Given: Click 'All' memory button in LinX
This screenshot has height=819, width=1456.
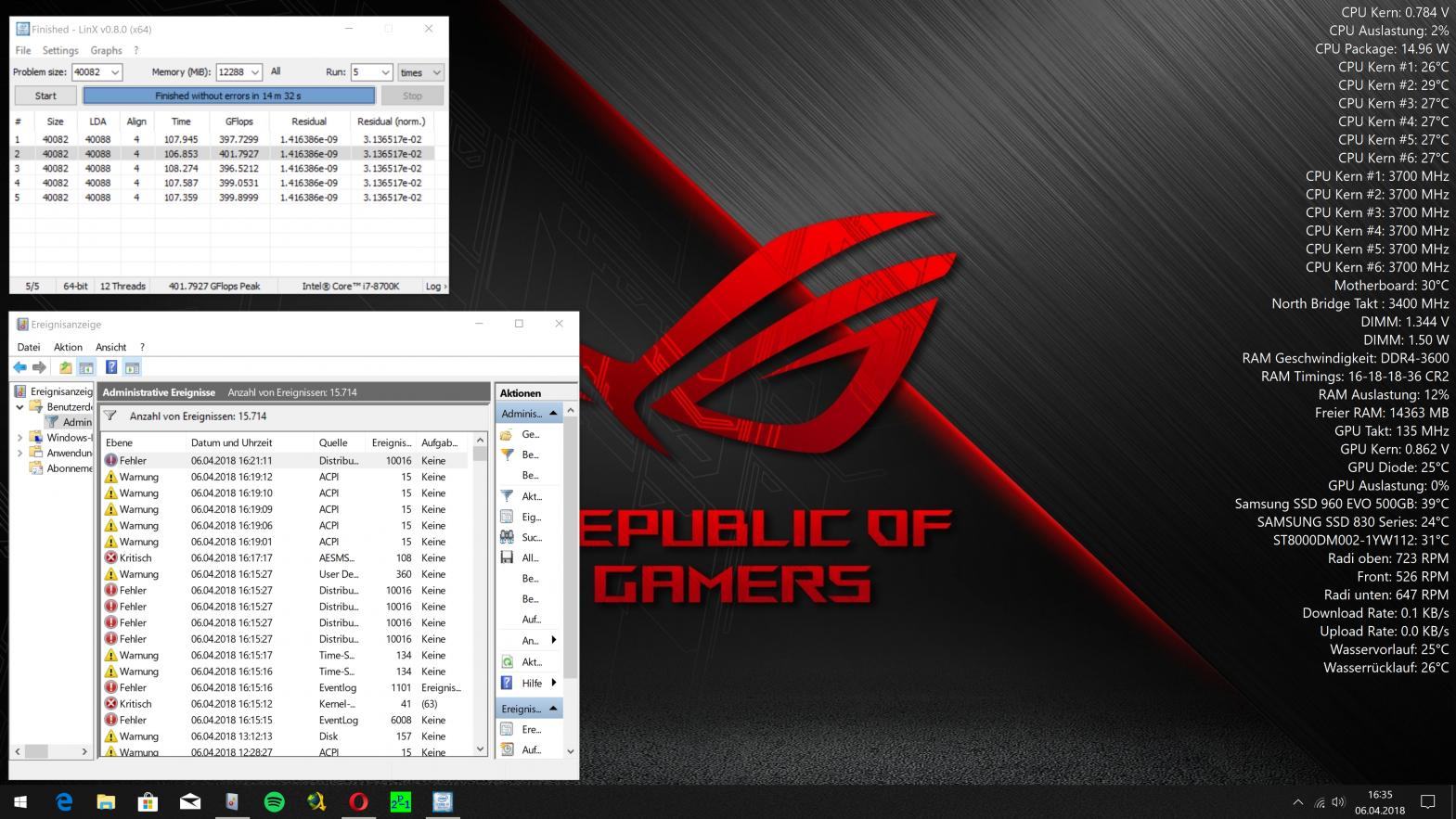Looking at the screenshot, I should click(276, 71).
